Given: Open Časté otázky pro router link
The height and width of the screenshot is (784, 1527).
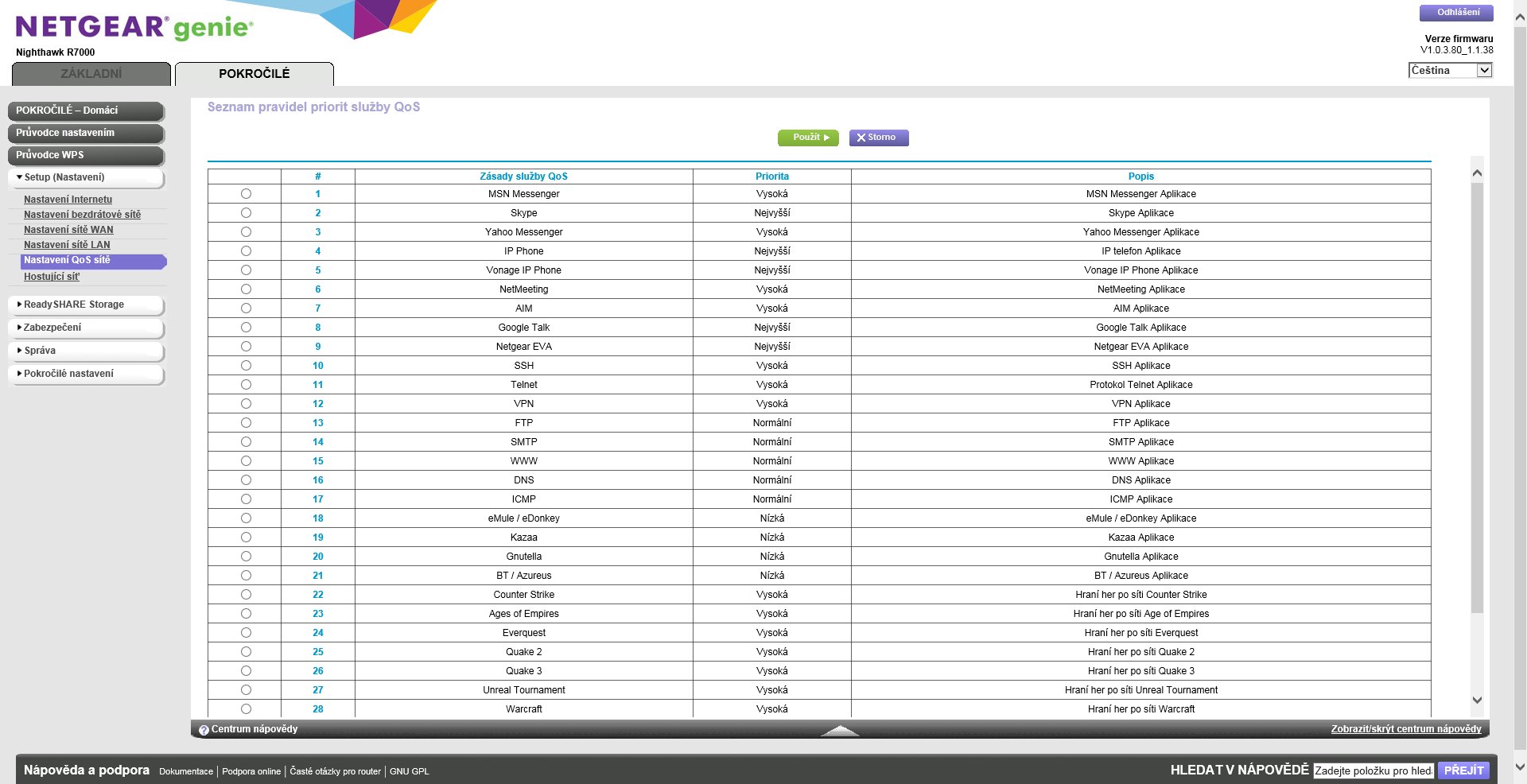Looking at the screenshot, I should coord(335,771).
